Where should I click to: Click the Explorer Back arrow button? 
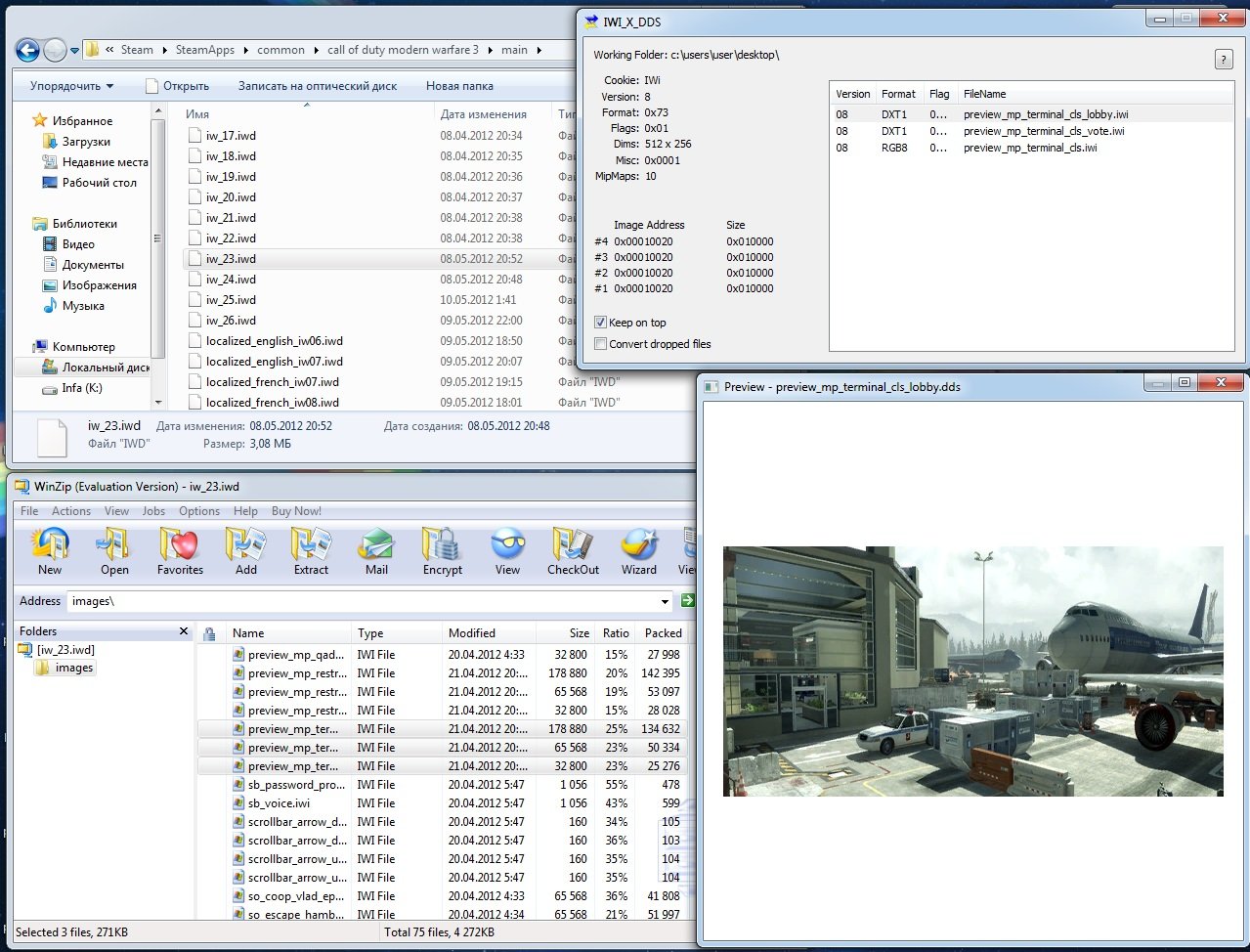tap(27, 49)
